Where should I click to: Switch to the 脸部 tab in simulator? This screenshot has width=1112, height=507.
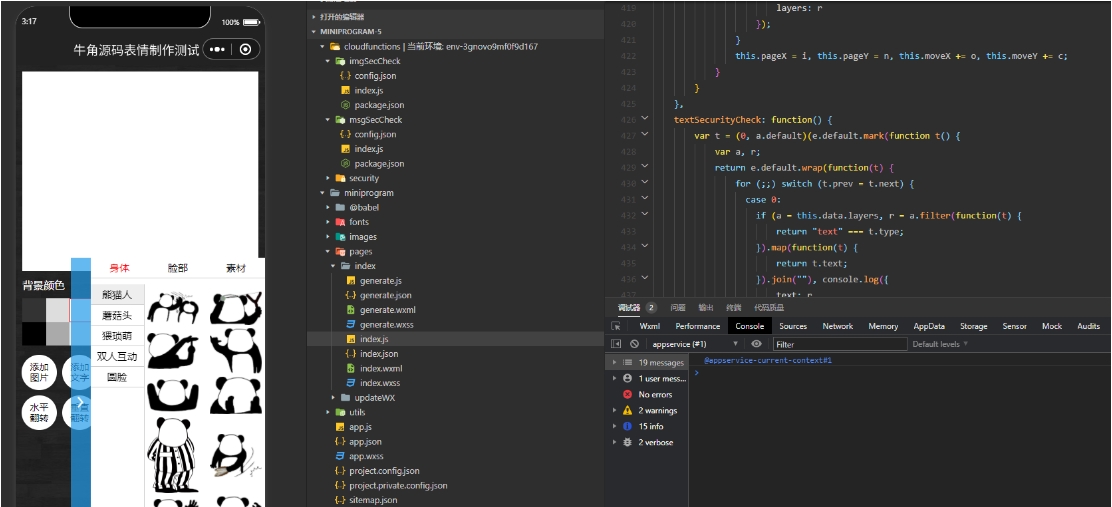click(177, 268)
